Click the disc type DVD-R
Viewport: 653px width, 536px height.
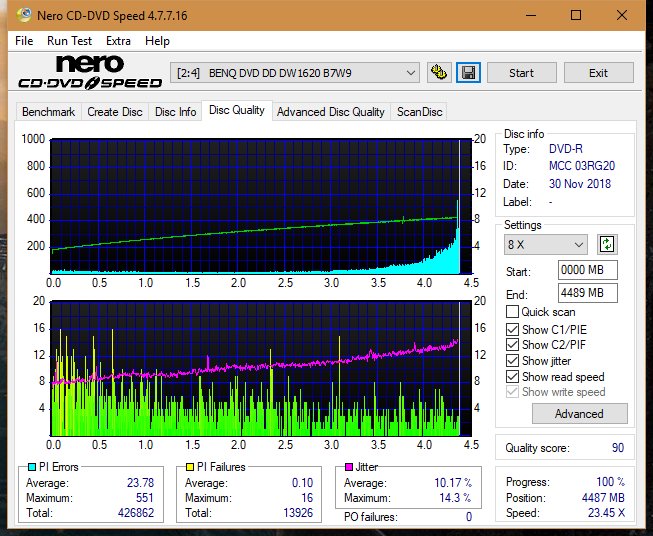pyautogui.click(x=566, y=149)
